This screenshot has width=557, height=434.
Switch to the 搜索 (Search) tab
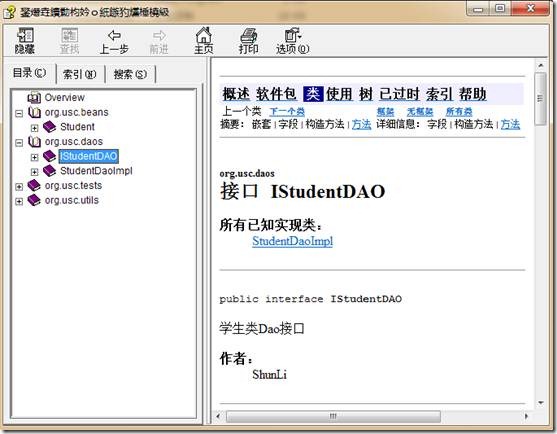(130, 74)
